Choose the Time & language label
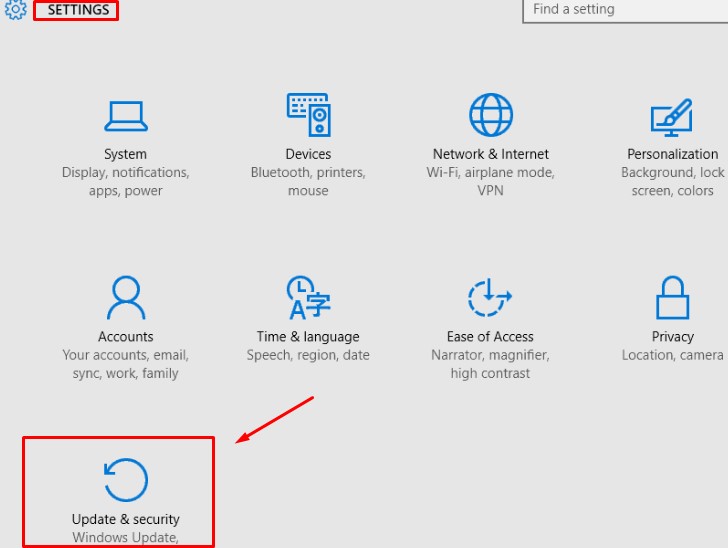Viewport: 728px width, 548px height. [308, 337]
